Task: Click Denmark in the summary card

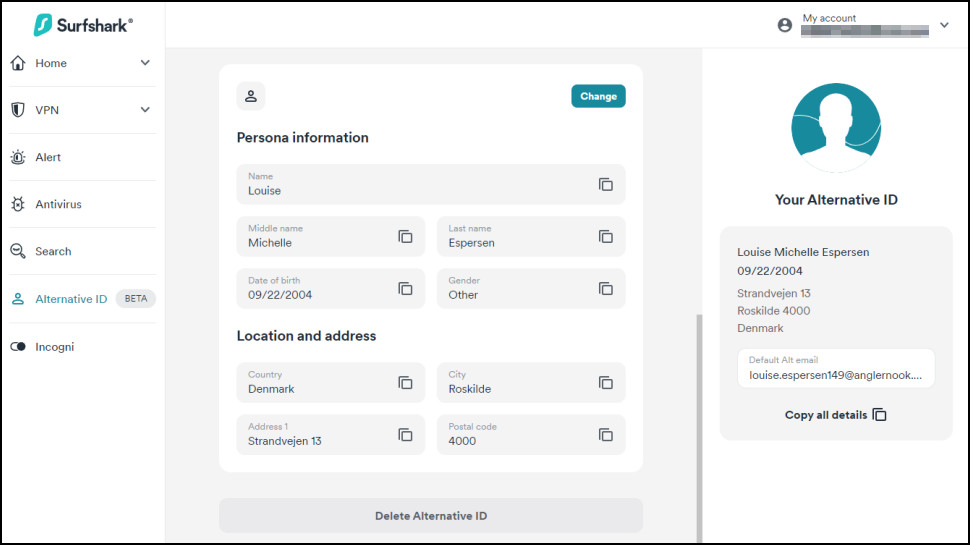Action: tap(760, 328)
